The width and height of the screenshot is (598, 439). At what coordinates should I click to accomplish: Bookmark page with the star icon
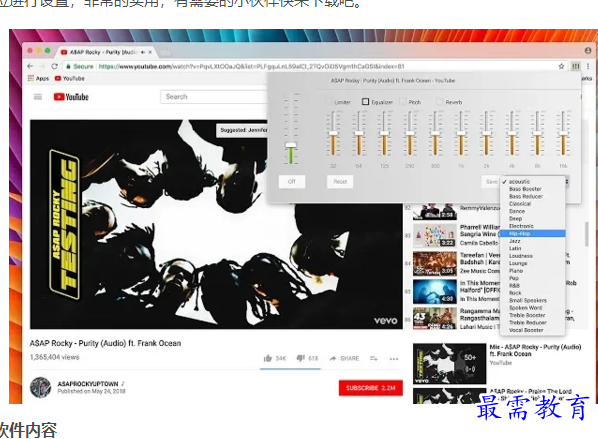(x=561, y=66)
